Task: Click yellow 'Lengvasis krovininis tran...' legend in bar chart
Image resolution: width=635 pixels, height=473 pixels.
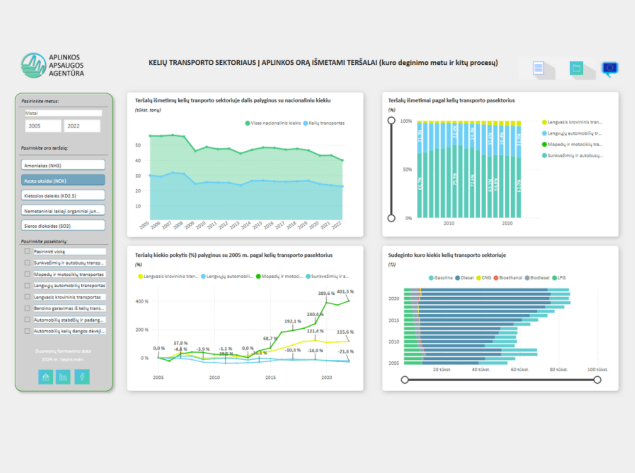Action: [x=572, y=122]
